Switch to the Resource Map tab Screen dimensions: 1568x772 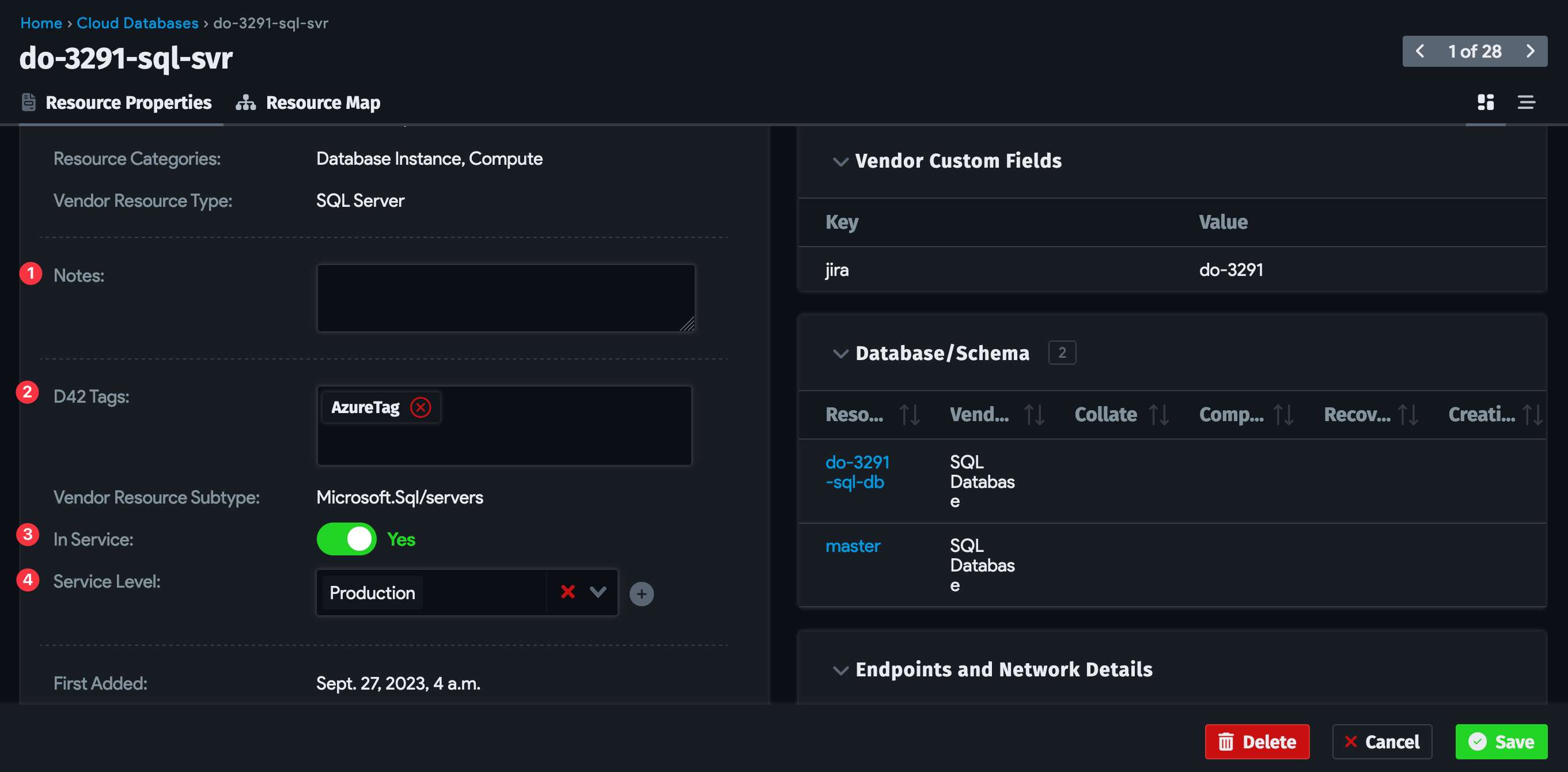click(x=322, y=101)
